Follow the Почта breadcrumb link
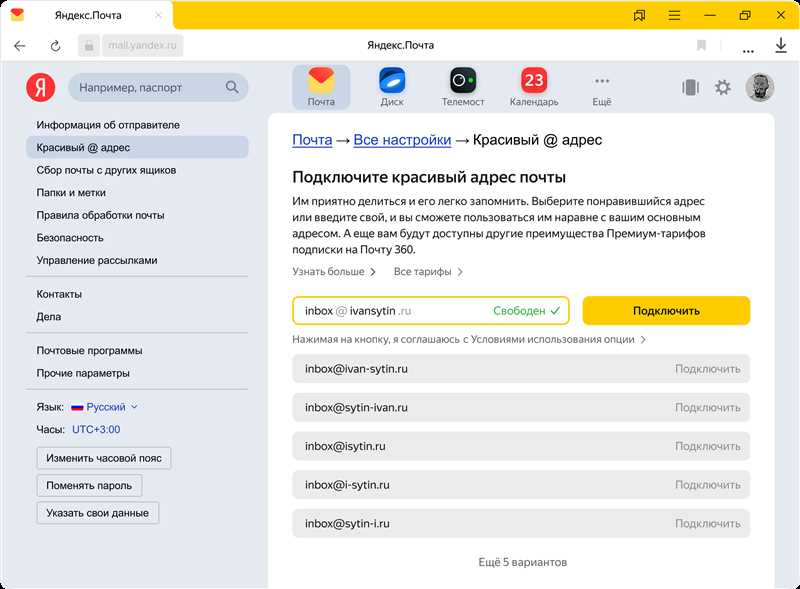Screen dimensions: 800x589 (x=312, y=140)
